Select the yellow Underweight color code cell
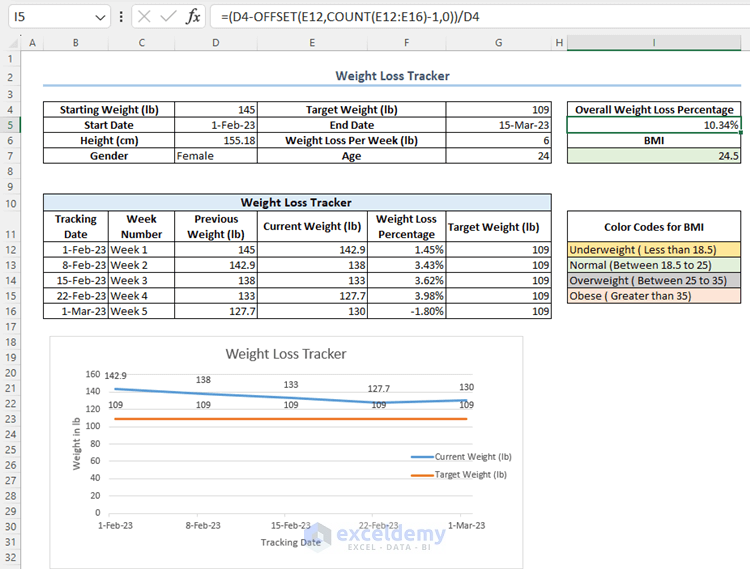Screen dimensions: 750x569 654,249
